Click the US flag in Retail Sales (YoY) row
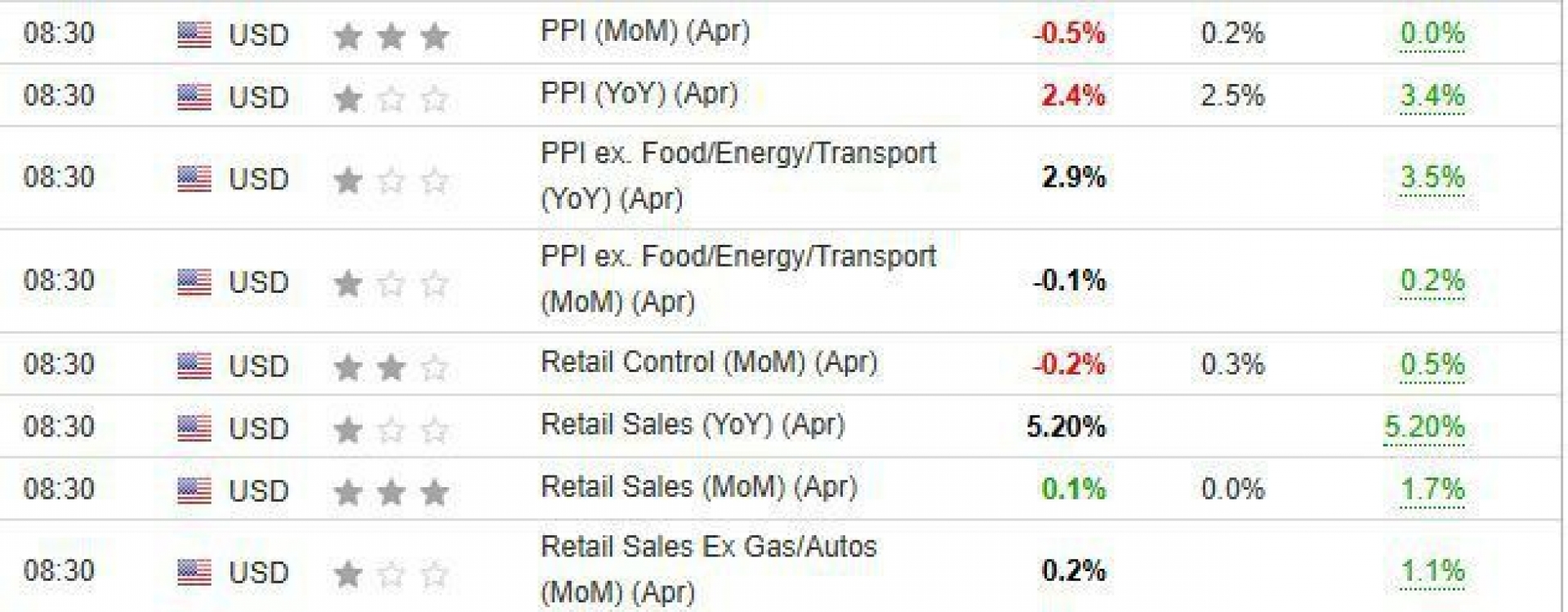The height and width of the screenshot is (612, 1568). point(194,428)
